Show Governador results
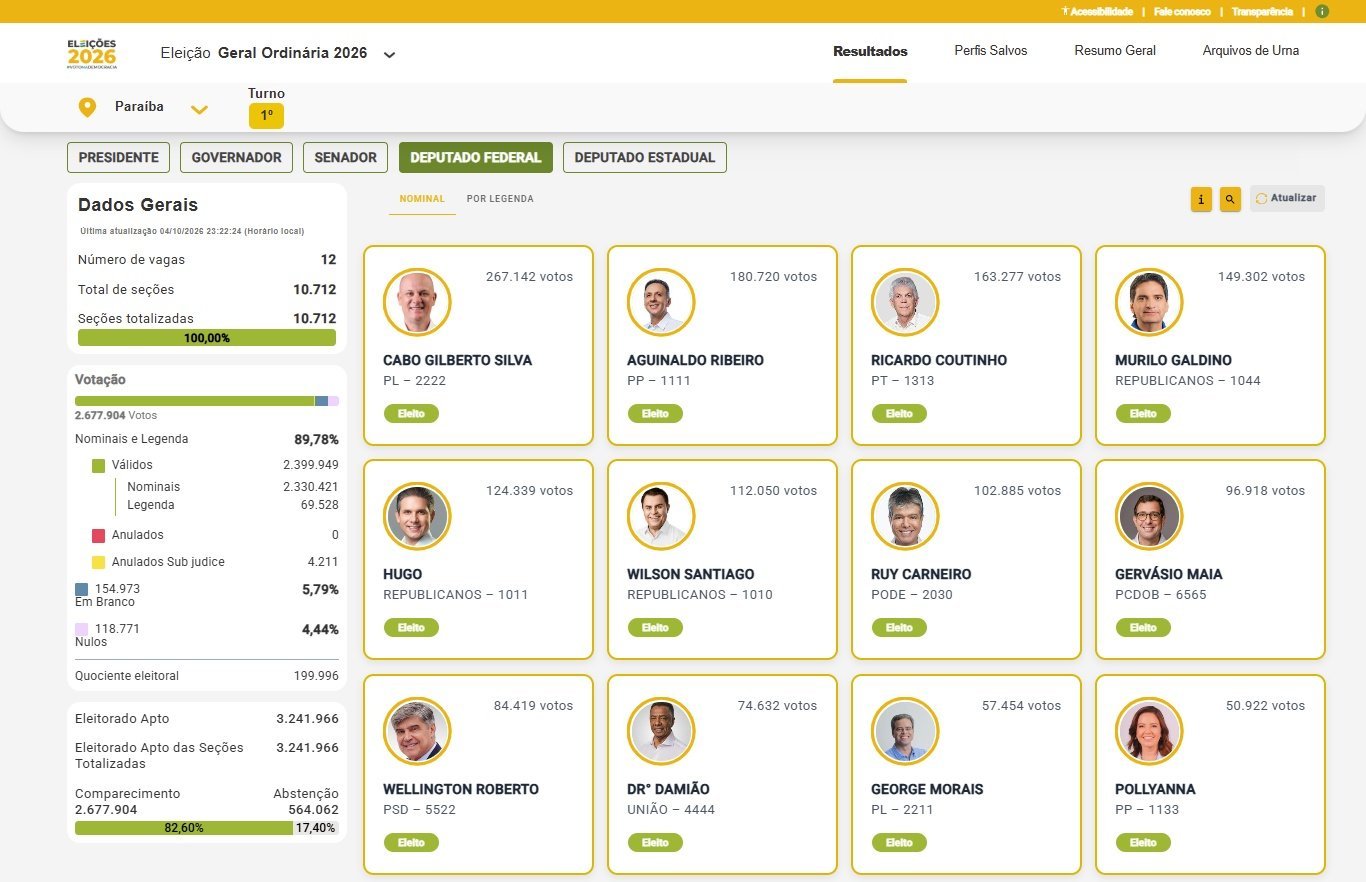This screenshot has height=882, width=1366. pos(237,157)
